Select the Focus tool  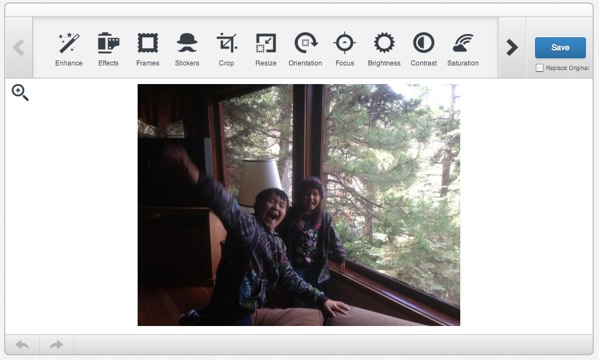tap(345, 49)
